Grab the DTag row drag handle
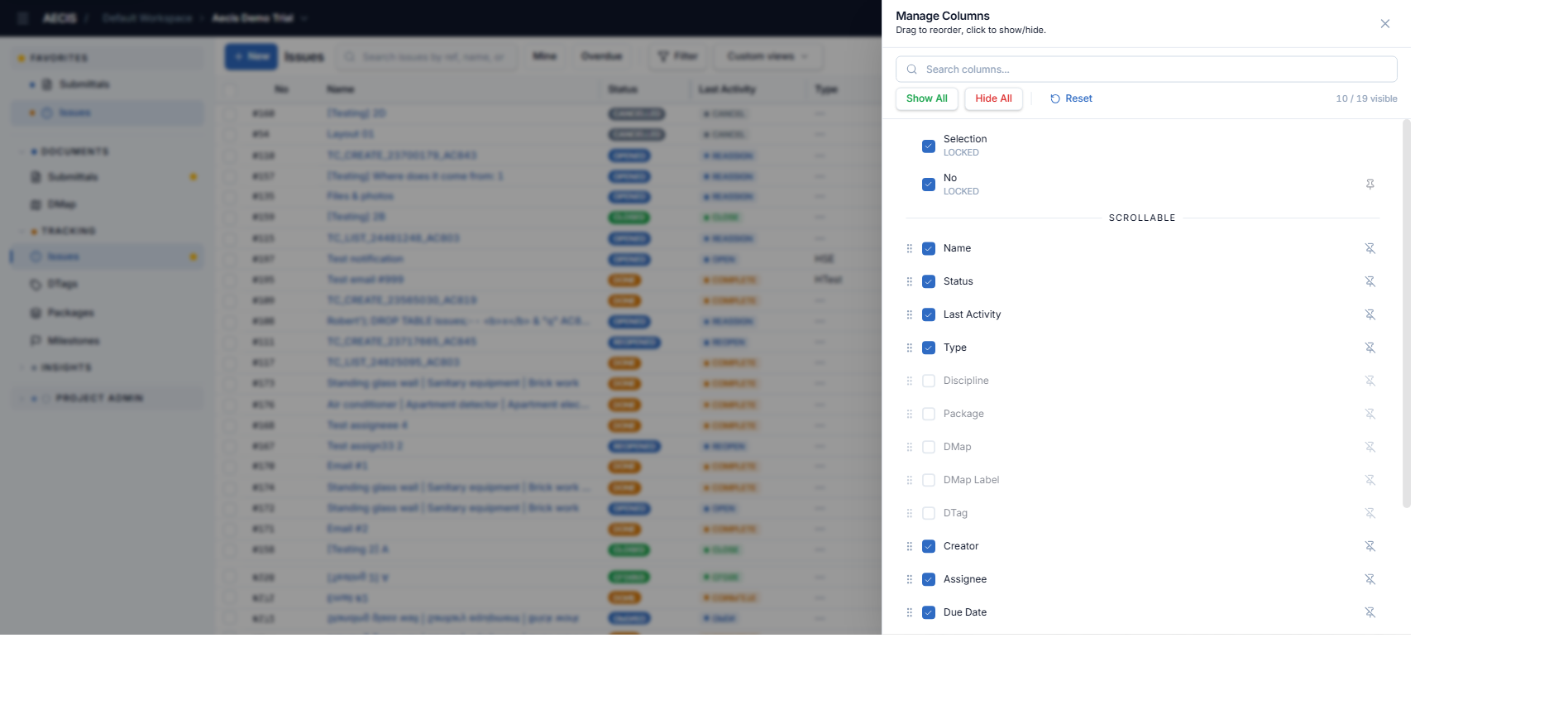 coord(909,513)
